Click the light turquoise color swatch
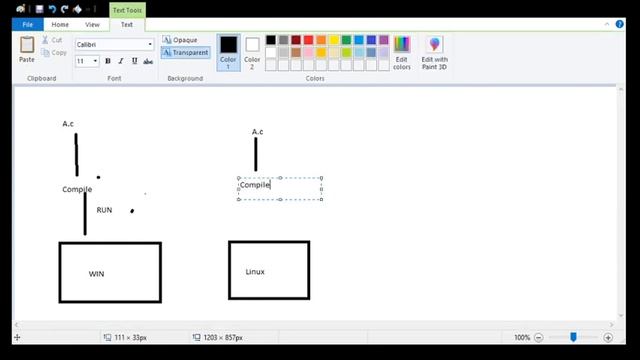 (x=359, y=52)
